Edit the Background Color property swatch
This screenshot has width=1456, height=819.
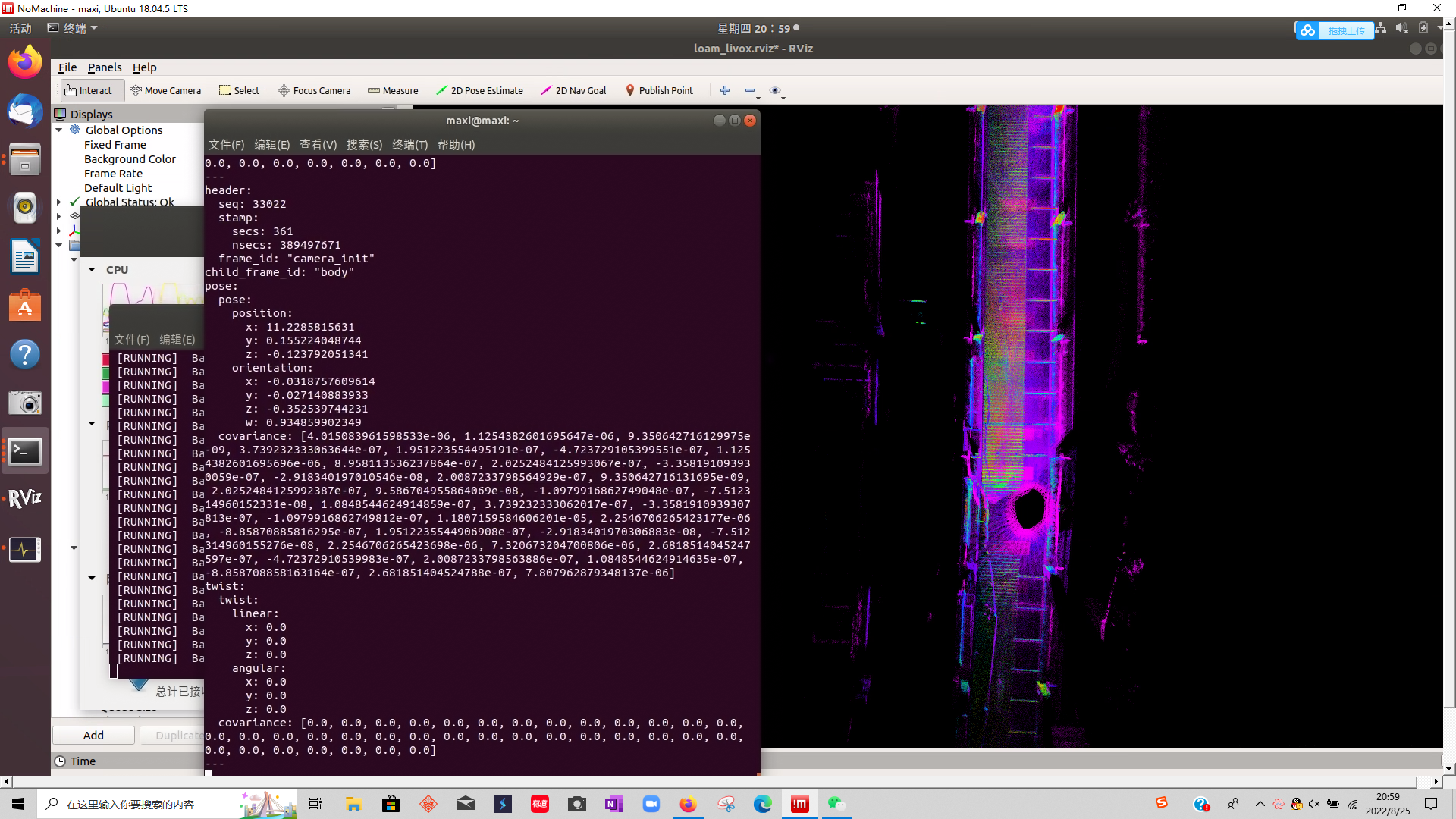click(130, 158)
